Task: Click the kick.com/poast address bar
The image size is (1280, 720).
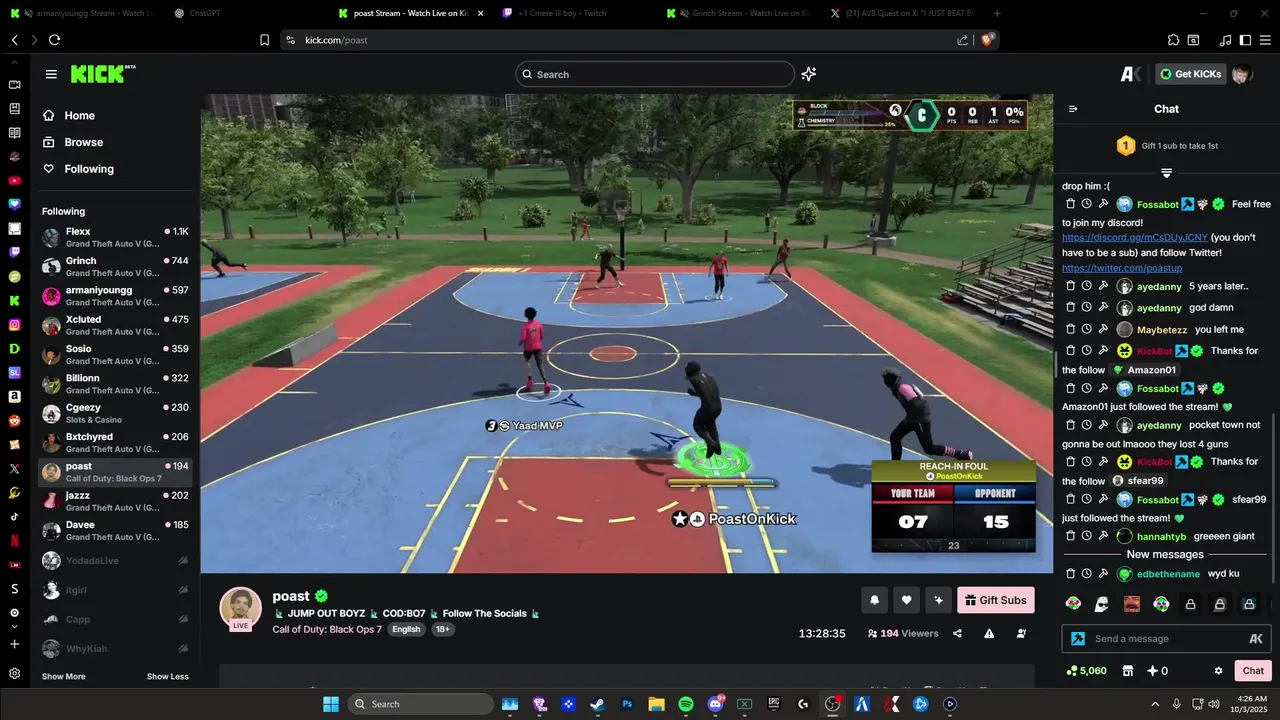Action: click(x=640, y=40)
